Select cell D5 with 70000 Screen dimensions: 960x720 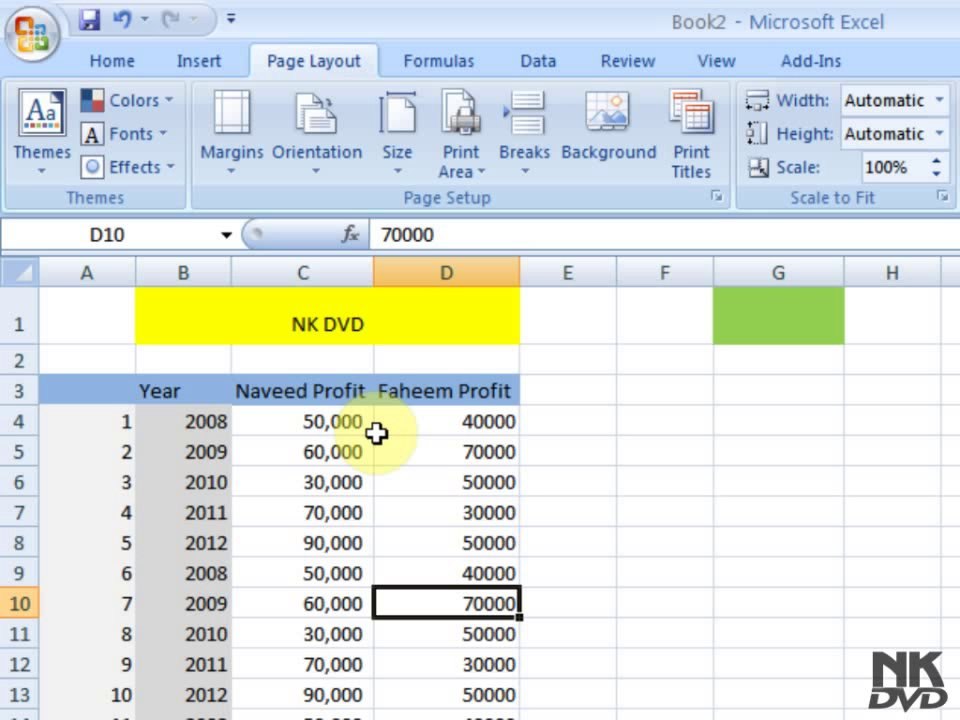446,452
